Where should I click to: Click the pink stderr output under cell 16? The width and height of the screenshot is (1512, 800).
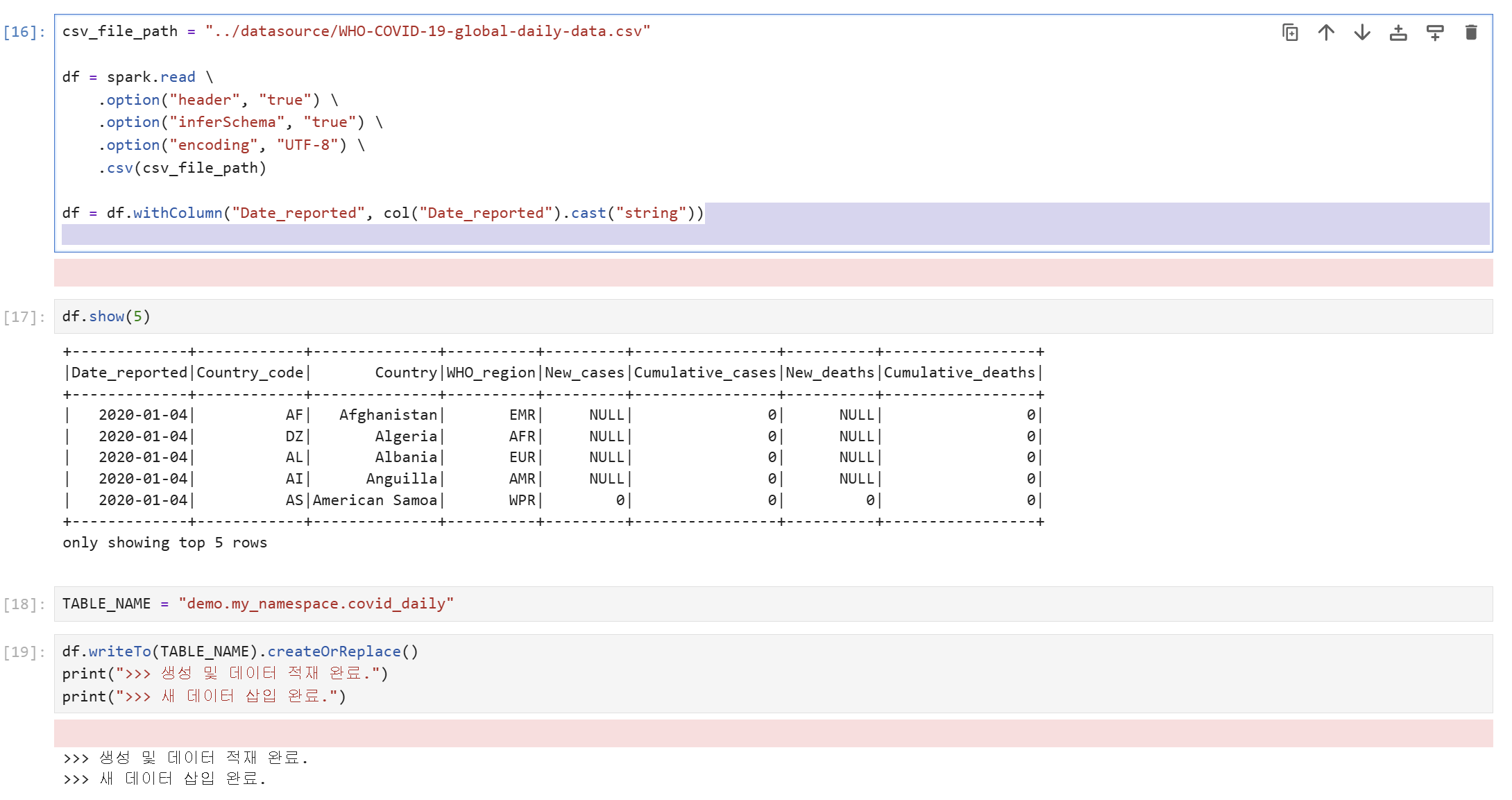point(773,273)
